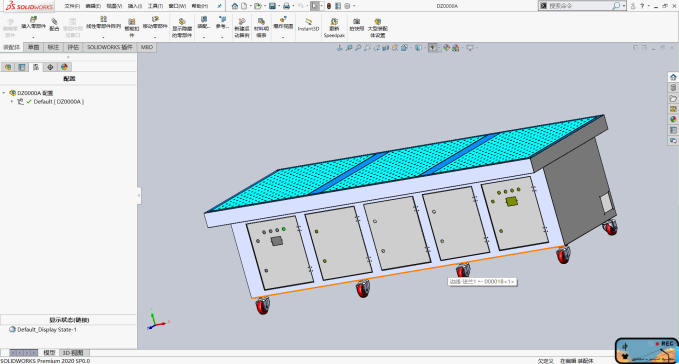This screenshot has height=364, width=679.
Task: Open FeatureManager design tree tab
Action: (x=8, y=67)
